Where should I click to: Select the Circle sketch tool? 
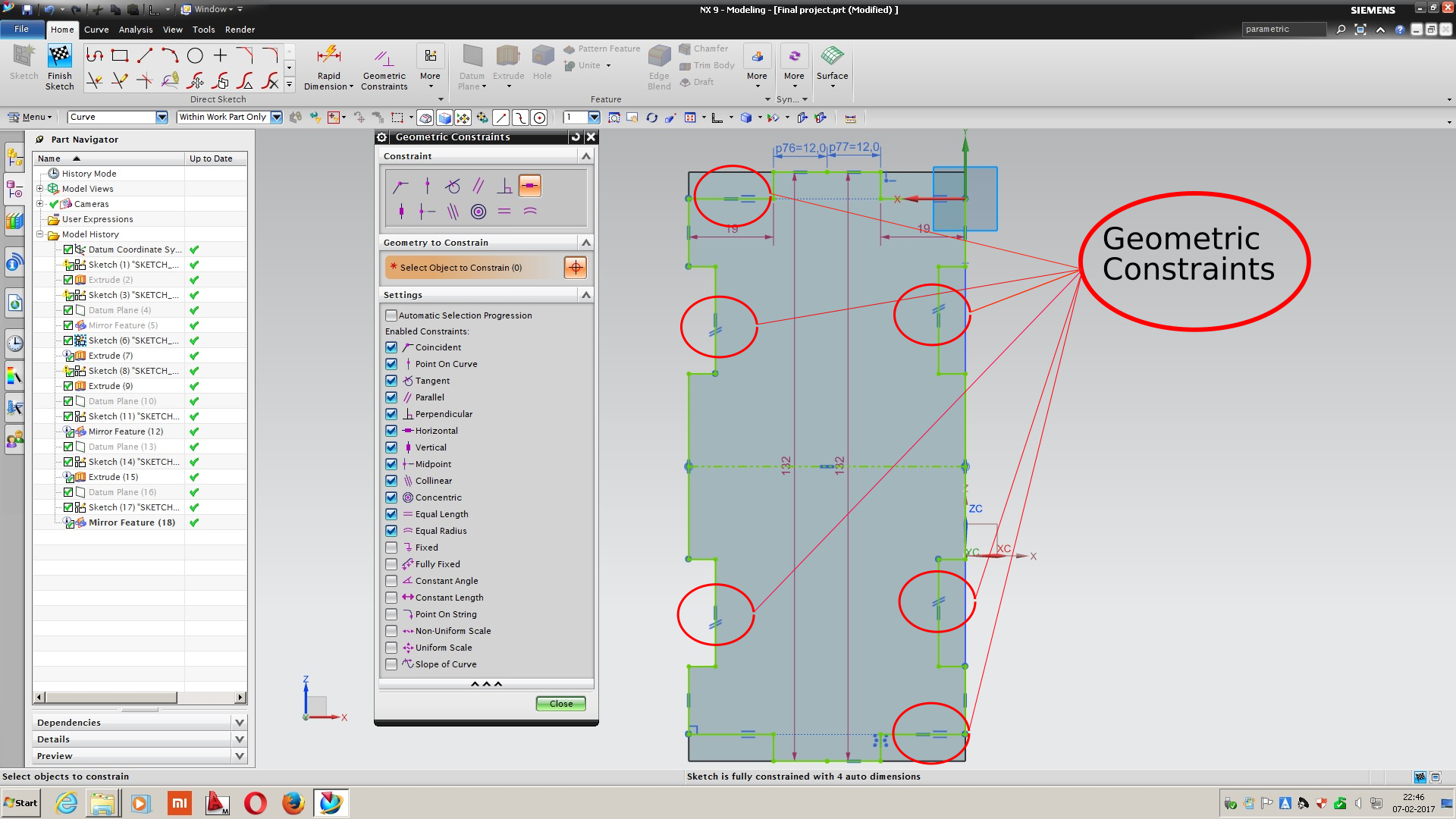pyautogui.click(x=195, y=55)
